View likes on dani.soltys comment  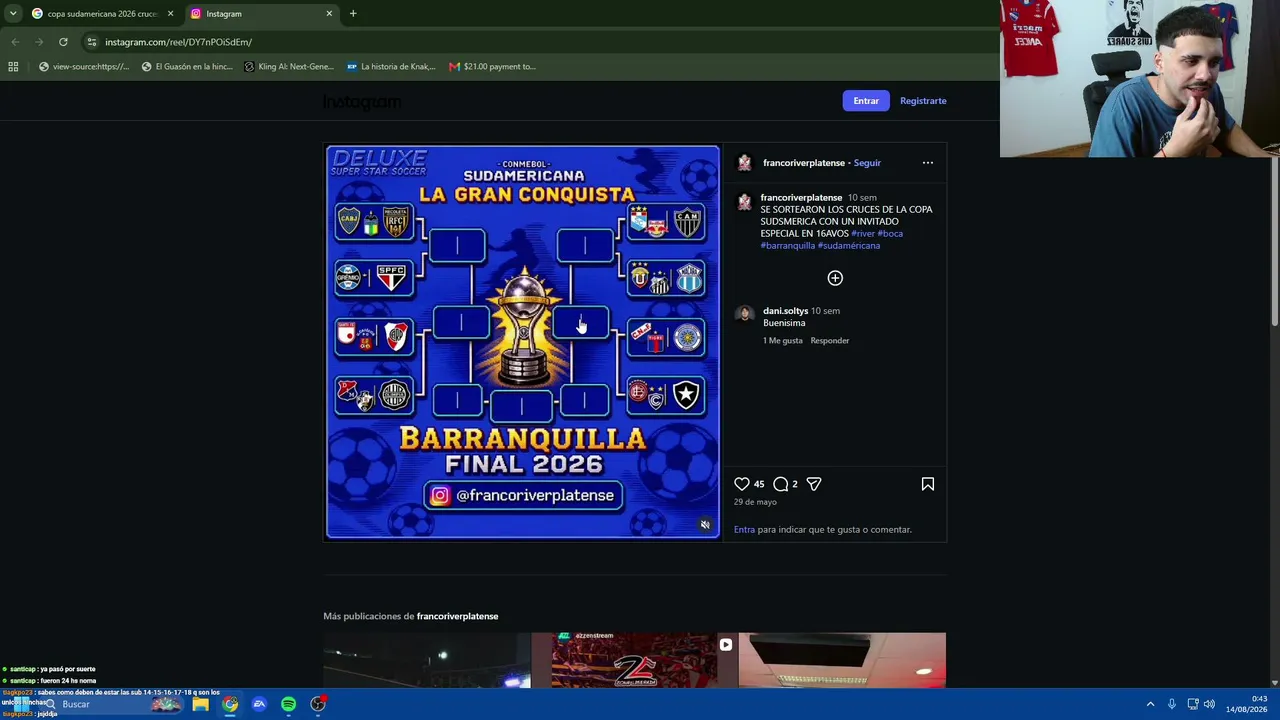(783, 341)
